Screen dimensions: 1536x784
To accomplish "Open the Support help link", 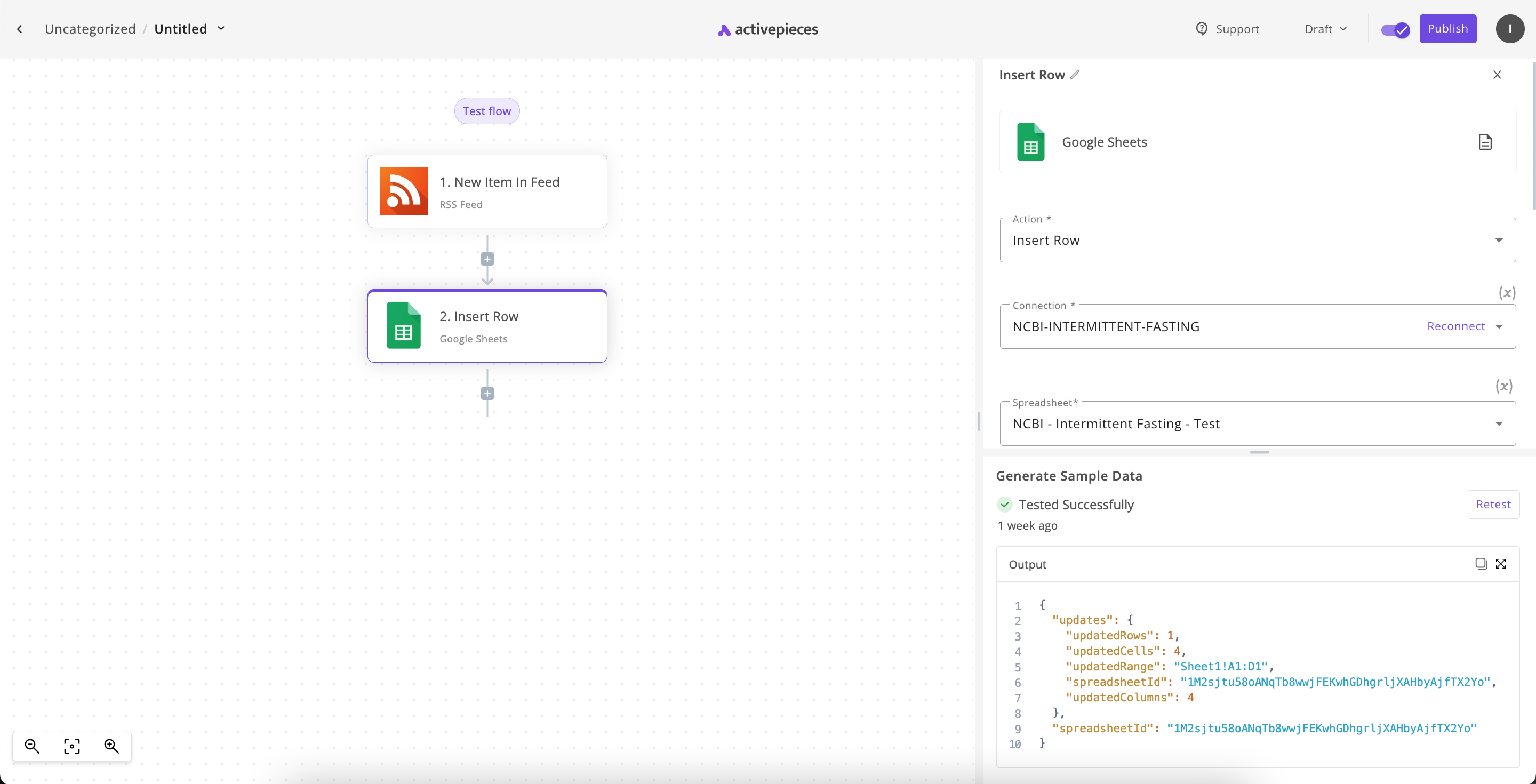I will 1228,29.
